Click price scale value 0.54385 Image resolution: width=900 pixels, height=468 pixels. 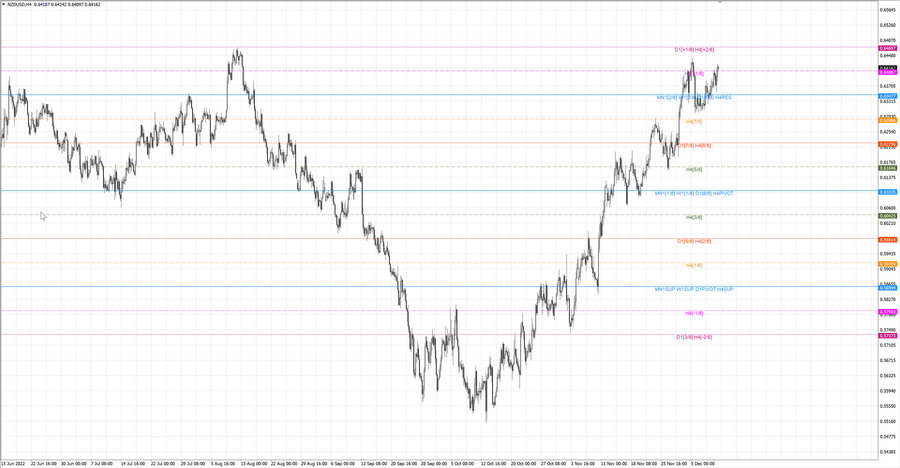click(888, 452)
